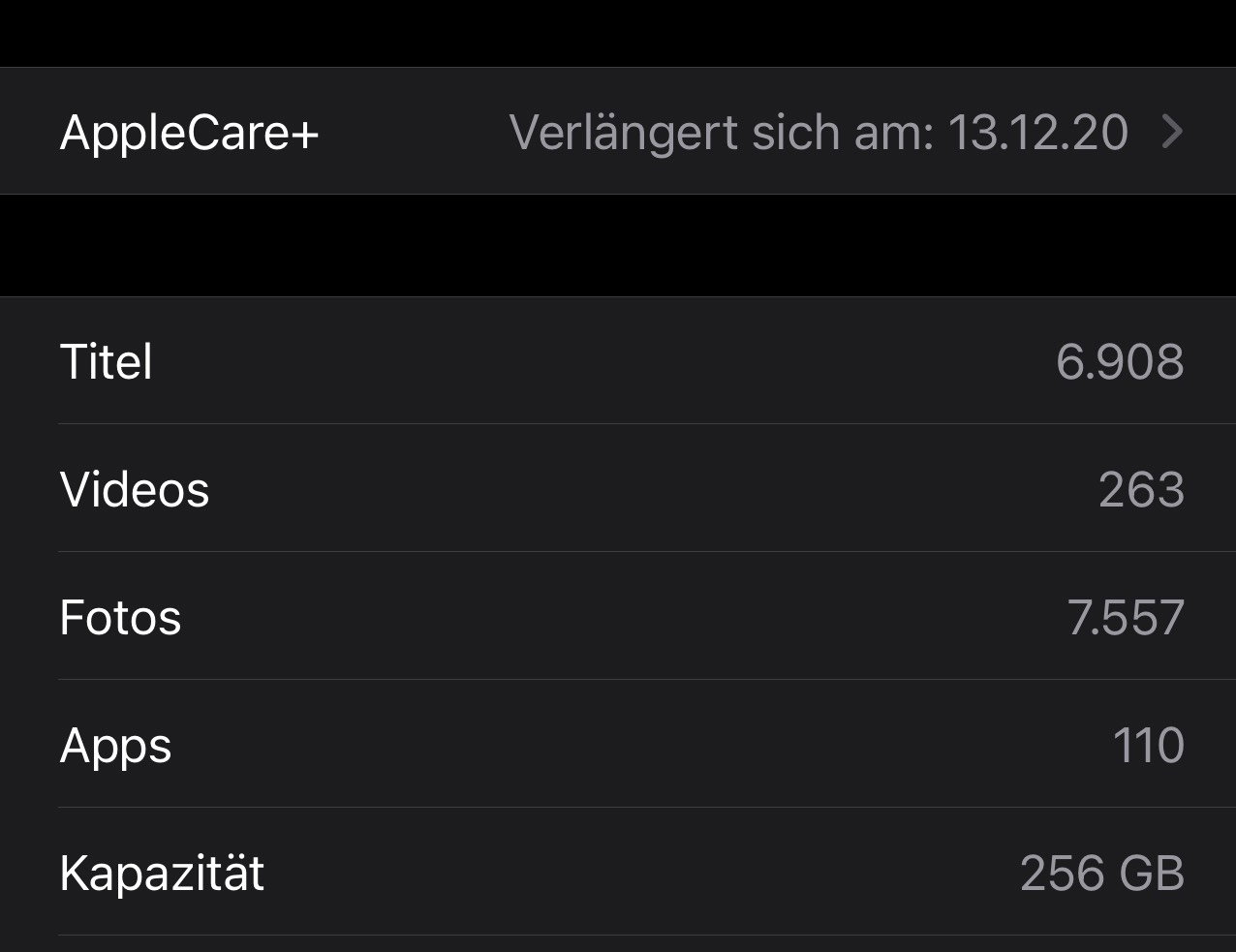Select the Apps label

point(115,746)
